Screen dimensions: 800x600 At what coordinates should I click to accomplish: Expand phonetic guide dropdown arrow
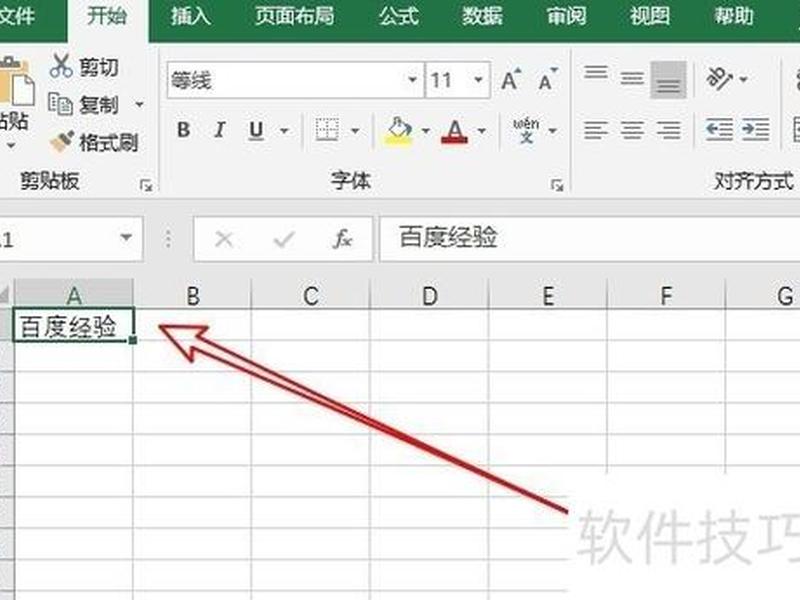pyautogui.click(x=552, y=131)
